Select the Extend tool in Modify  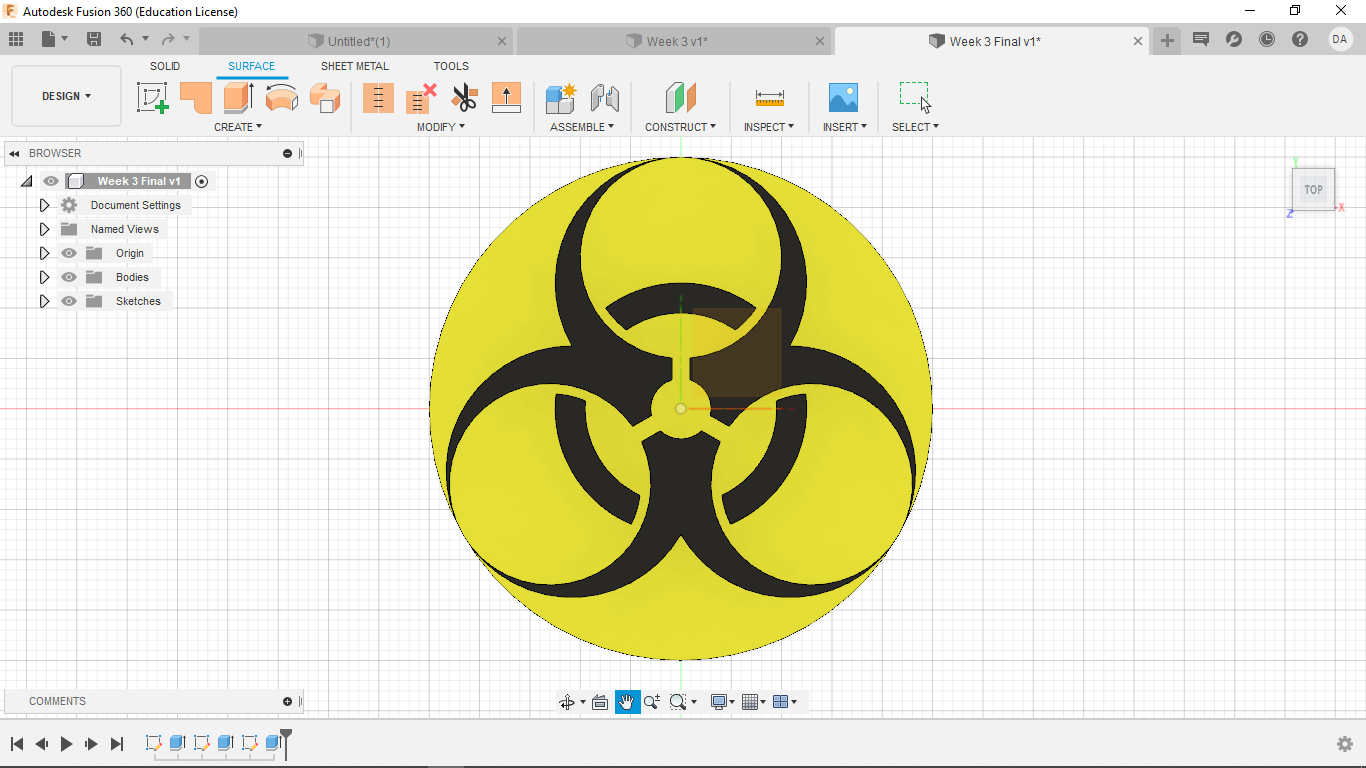(507, 97)
